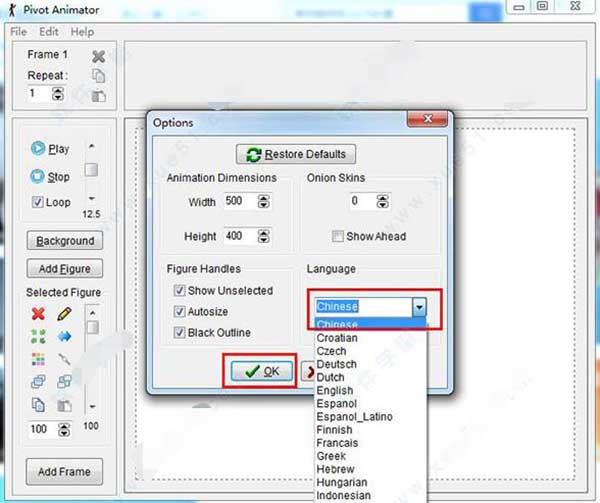Screen dimensions: 600x503
Task: Flip the figure with the blue arrow icon
Action: pos(64,336)
